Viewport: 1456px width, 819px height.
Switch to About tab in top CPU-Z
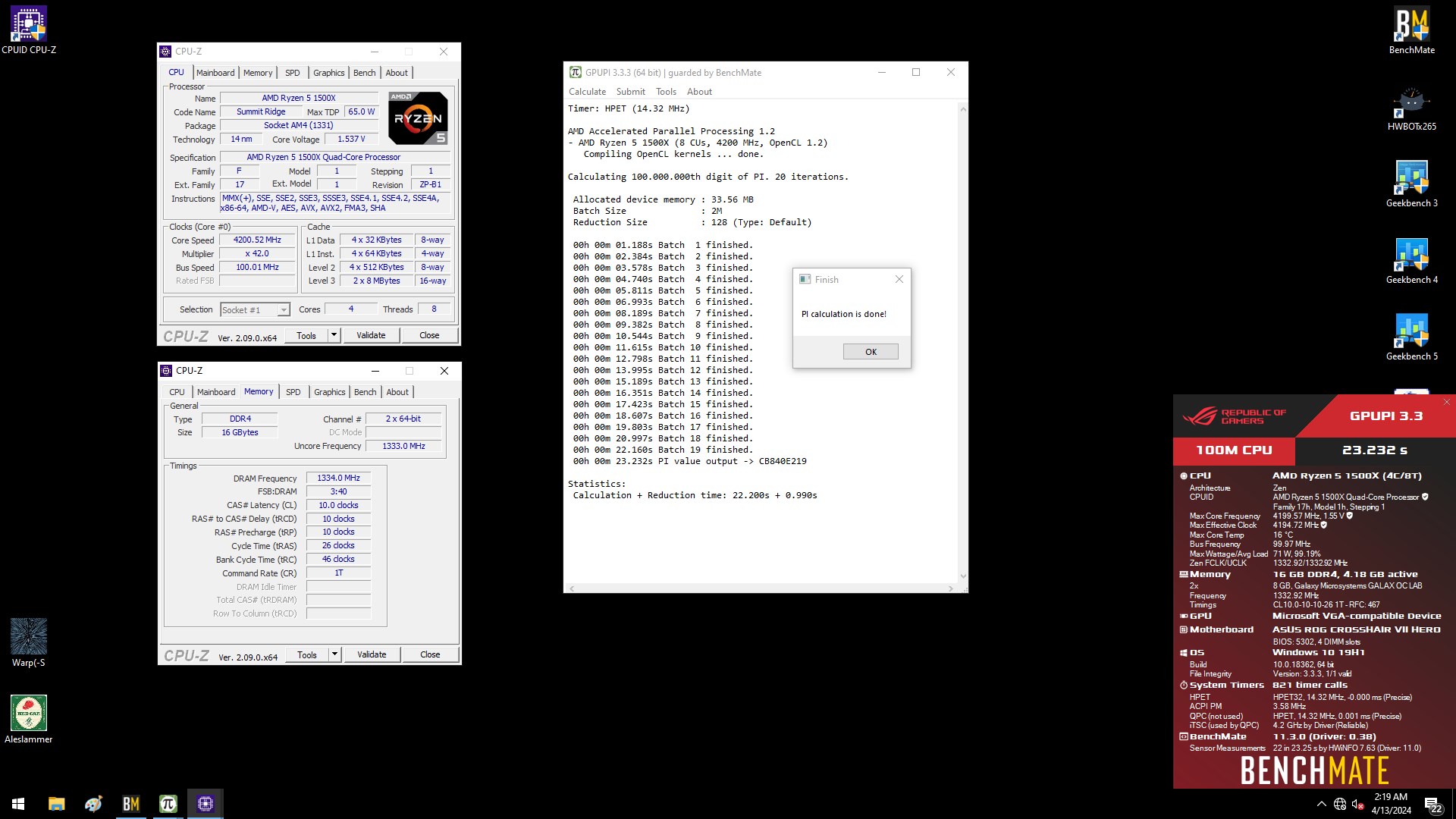(397, 73)
